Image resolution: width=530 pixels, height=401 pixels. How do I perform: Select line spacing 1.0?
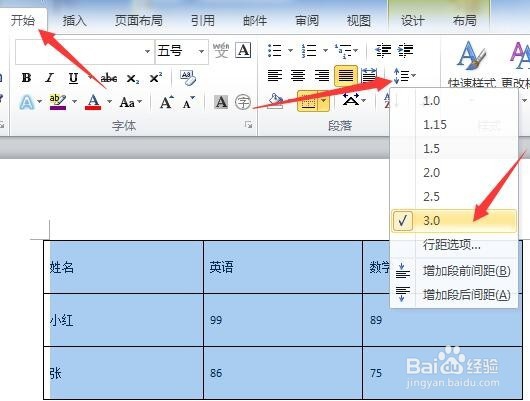(454, 101)
